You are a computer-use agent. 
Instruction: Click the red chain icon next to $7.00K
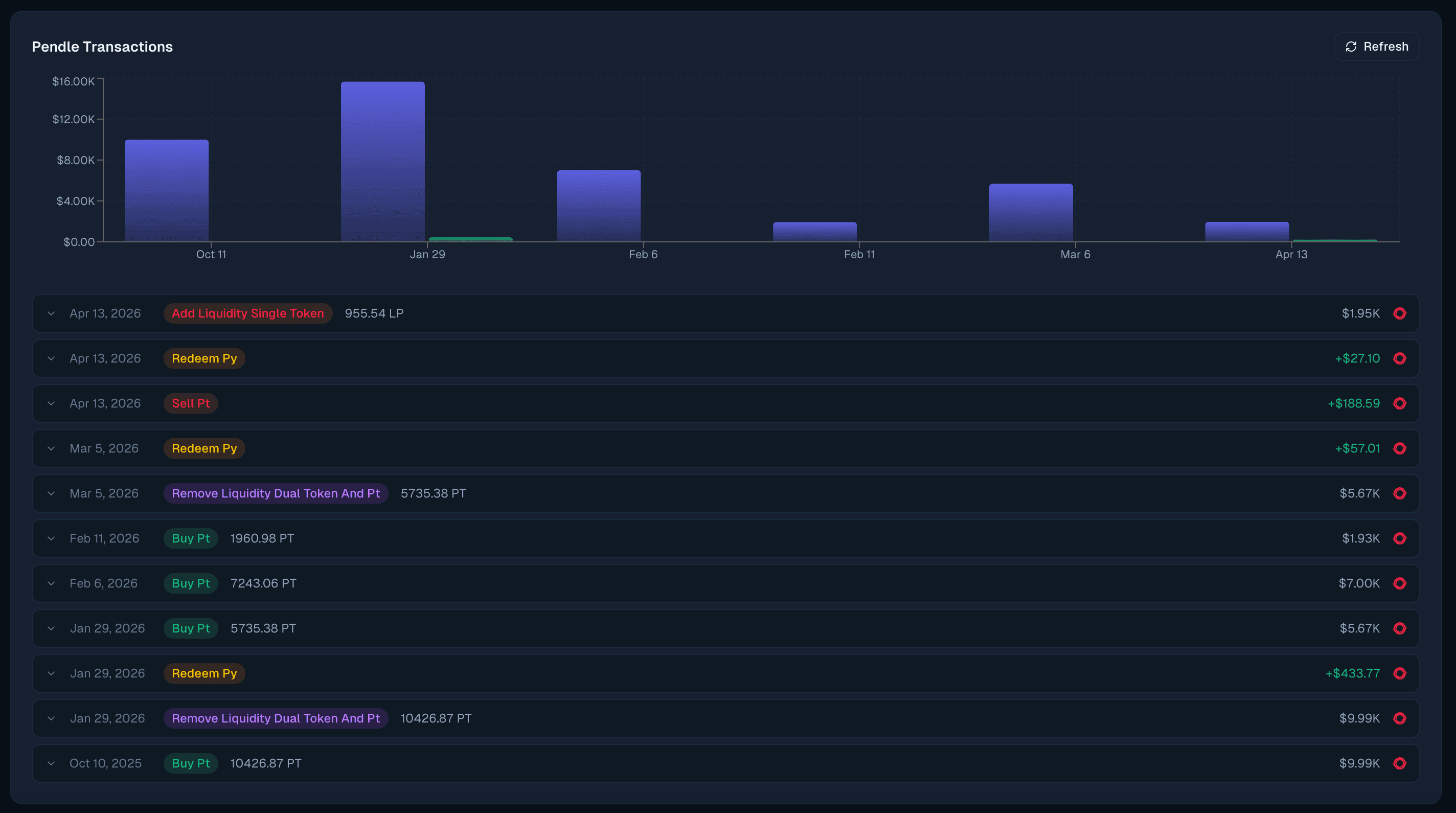(1399, 583)
